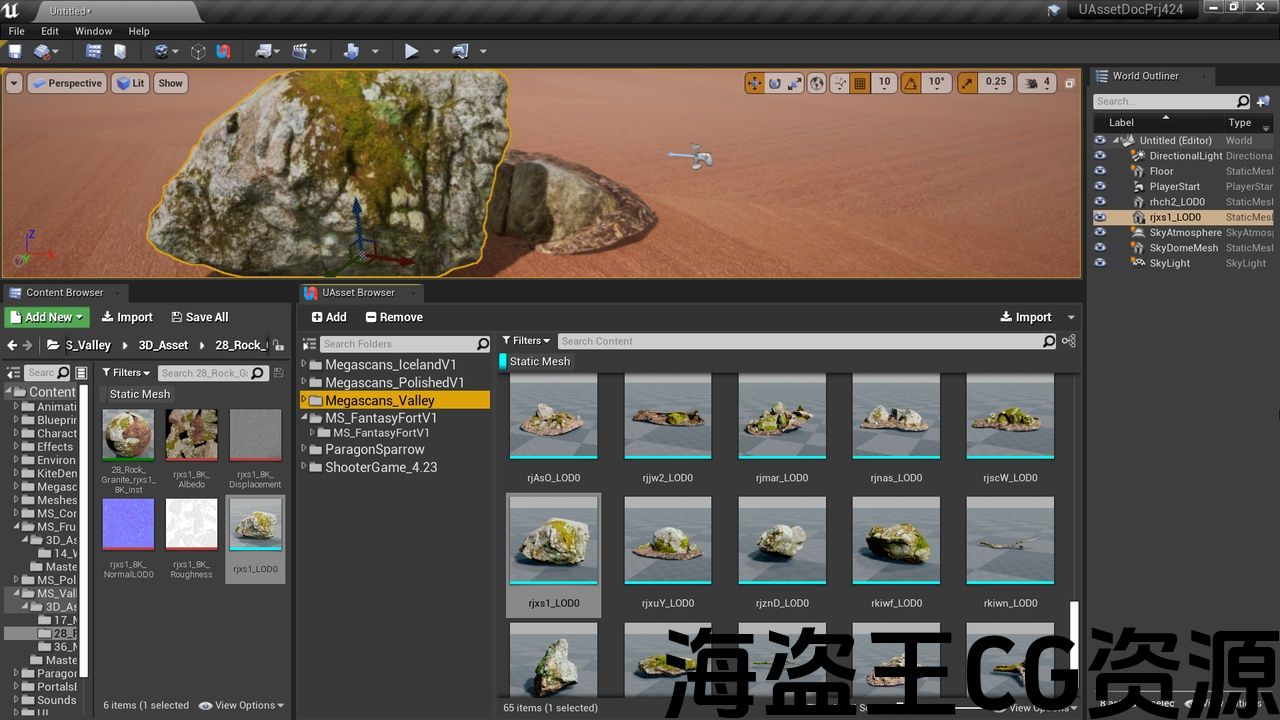
Task: Click the world coordinate globe icon
Action: click(817, 84)
